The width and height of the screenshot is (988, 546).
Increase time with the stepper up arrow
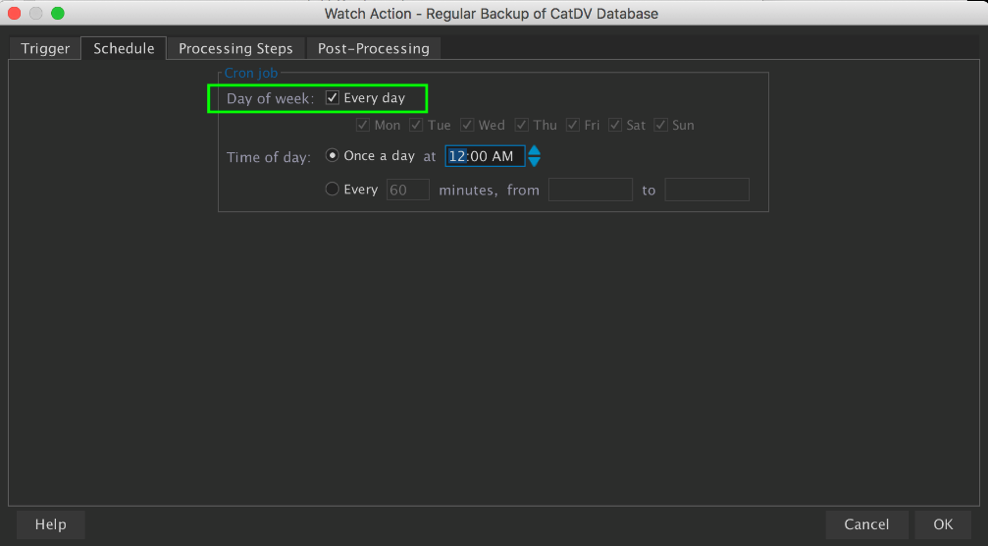tap(534, 150)
